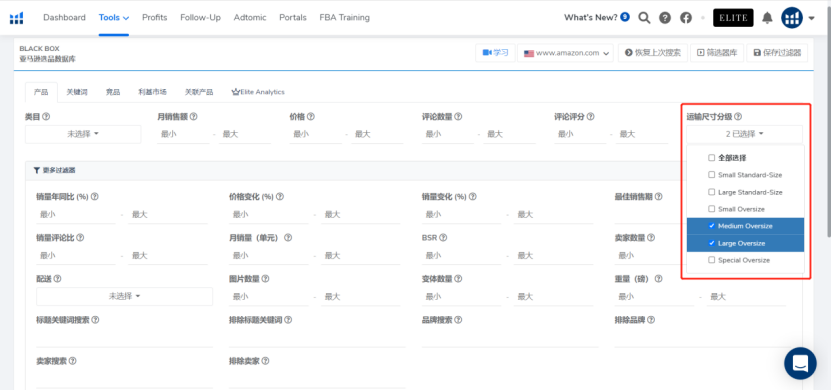Focus the BSR 最小 input

[x=460, y=256]
